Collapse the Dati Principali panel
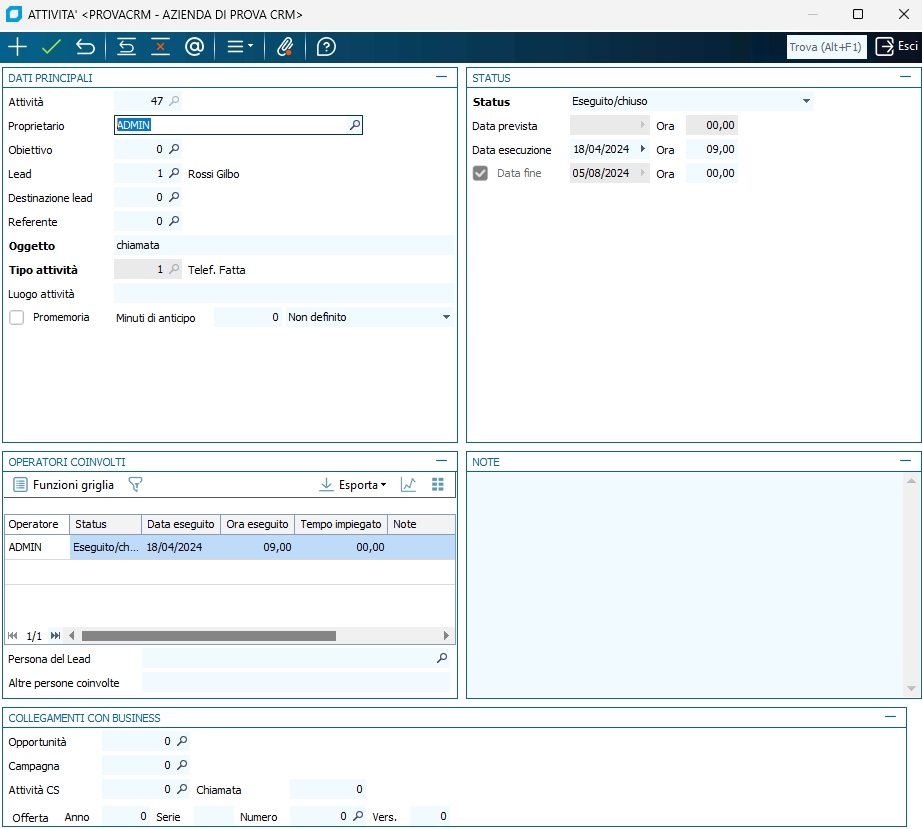This screenshot has height=829, width=922. click(441, 77)
